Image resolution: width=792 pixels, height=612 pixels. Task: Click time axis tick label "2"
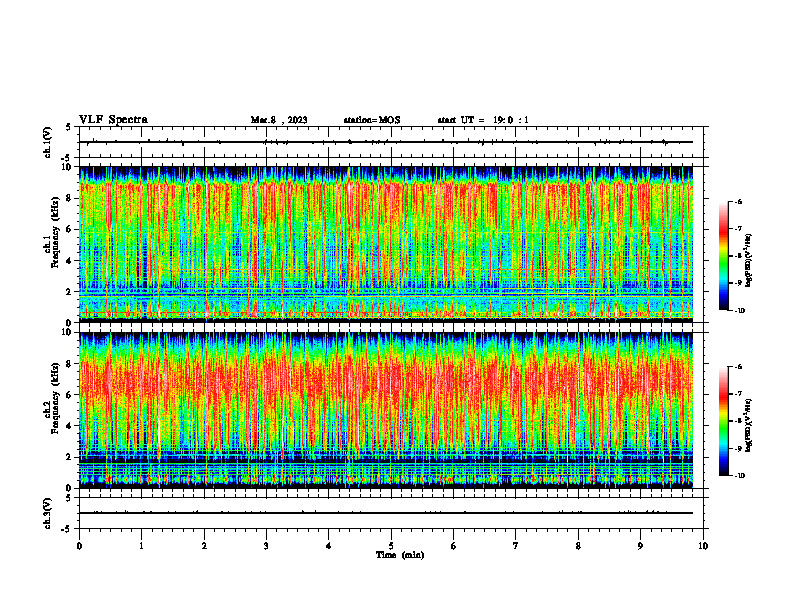(x=204, y=546)
